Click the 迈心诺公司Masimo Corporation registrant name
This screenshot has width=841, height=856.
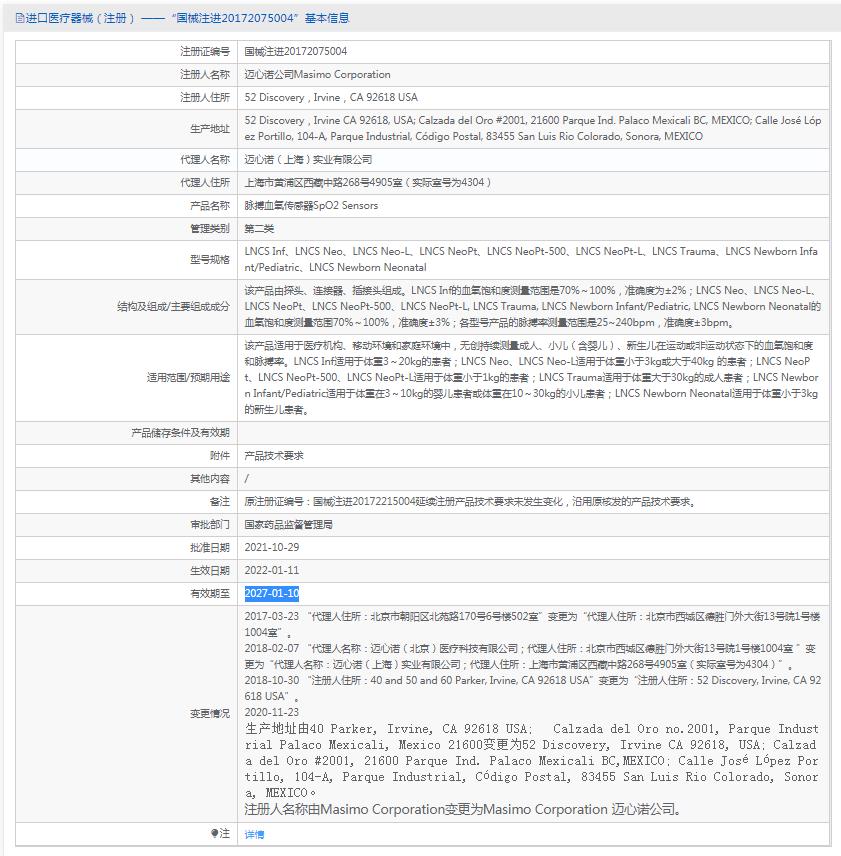point(318,74)
